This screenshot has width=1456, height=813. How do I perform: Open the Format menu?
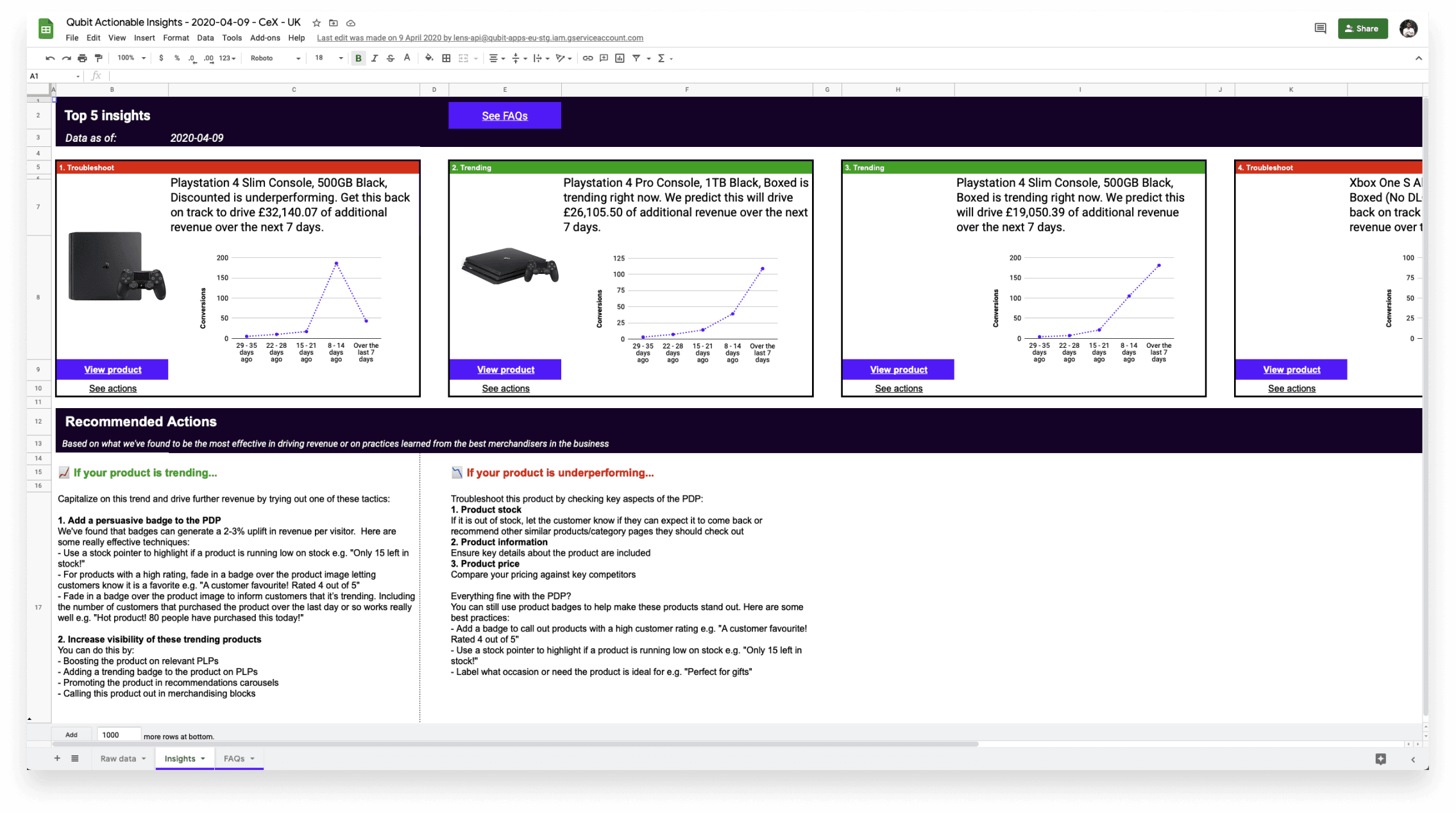(x=176, y=38)
